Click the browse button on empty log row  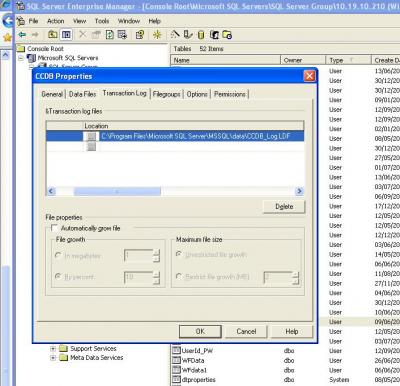91,146
